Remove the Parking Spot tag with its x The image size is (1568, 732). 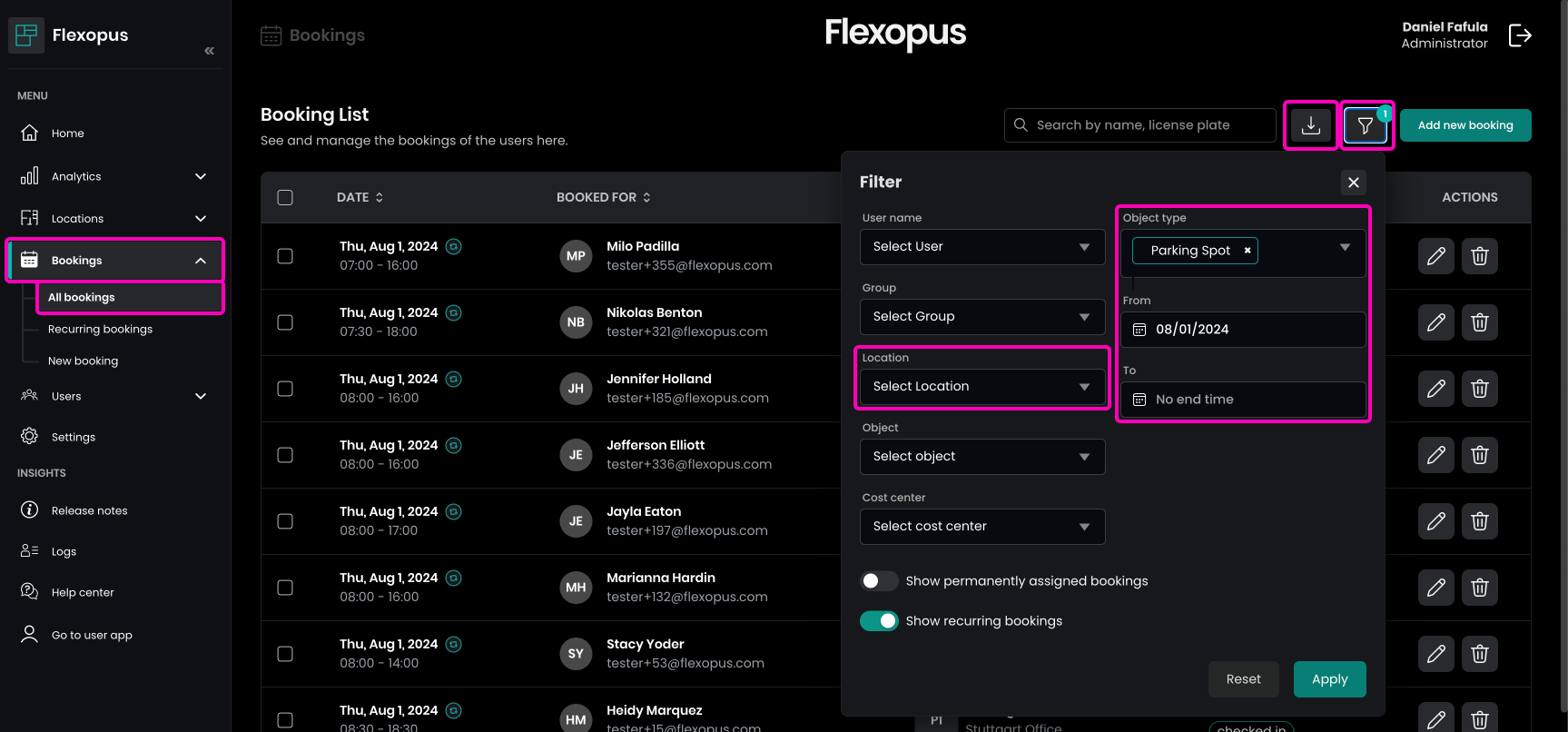tap(1247, 251)
